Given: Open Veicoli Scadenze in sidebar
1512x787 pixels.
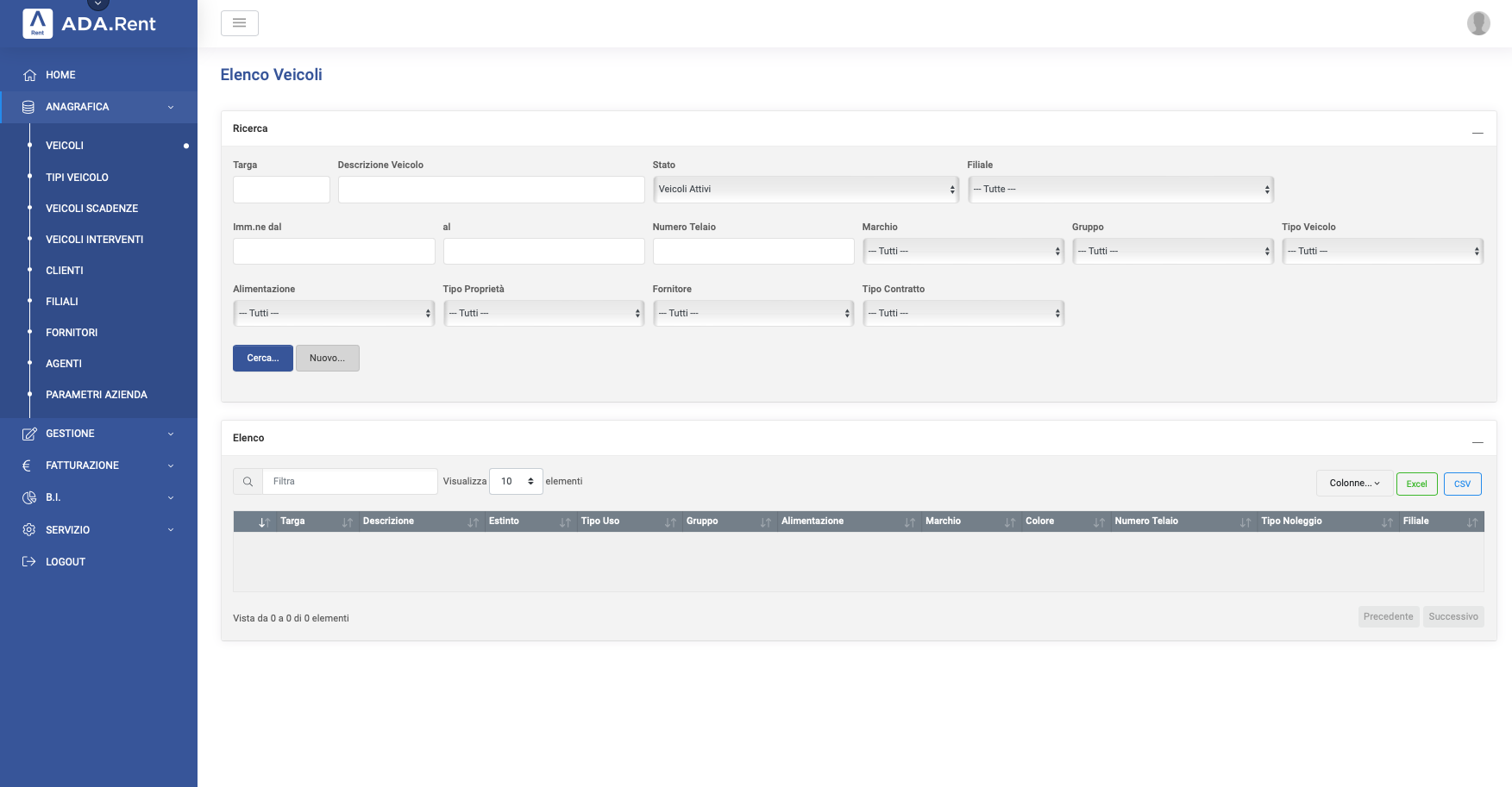Looking at the screenshot, I should (x=91, y=209).
